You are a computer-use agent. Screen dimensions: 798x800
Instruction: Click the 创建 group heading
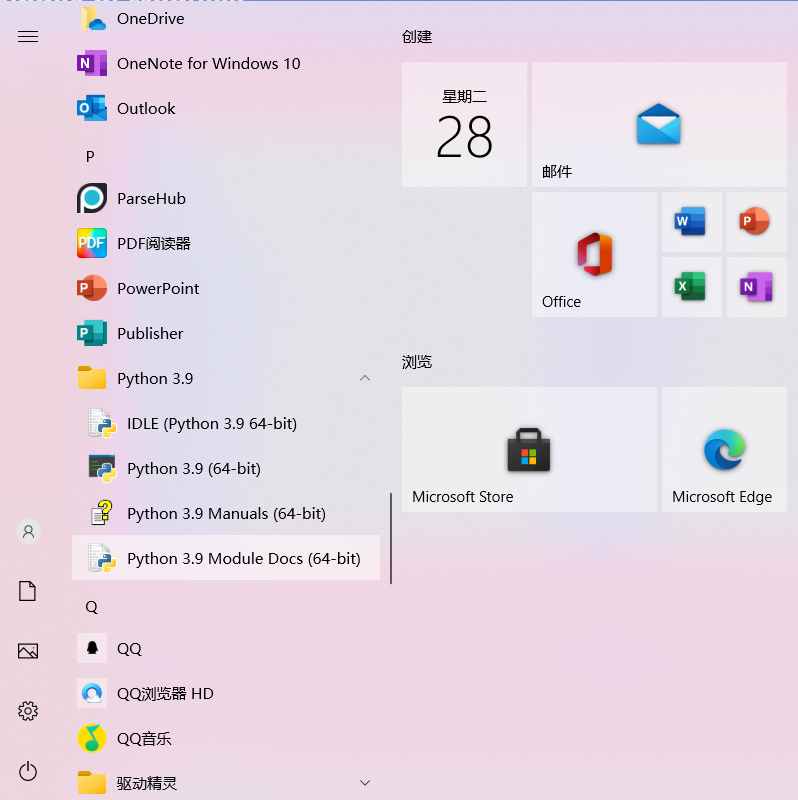point(417,37)
